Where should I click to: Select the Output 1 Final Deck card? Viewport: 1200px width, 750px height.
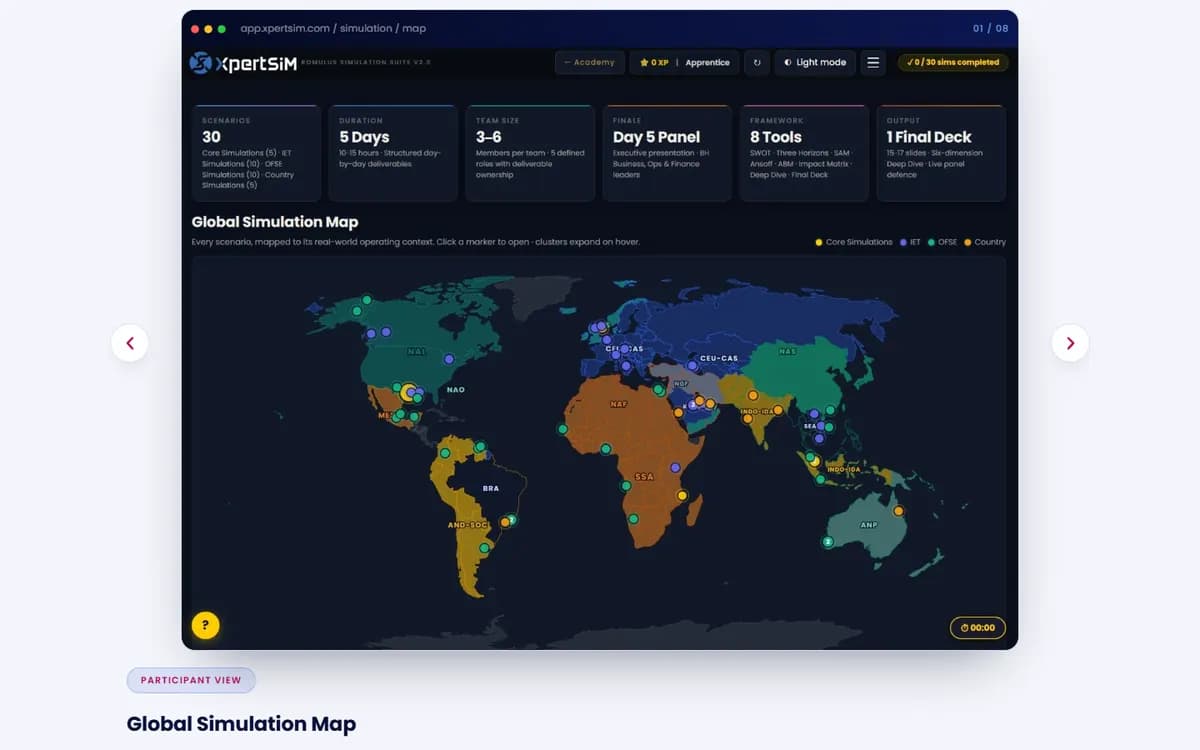coord(941,153)
